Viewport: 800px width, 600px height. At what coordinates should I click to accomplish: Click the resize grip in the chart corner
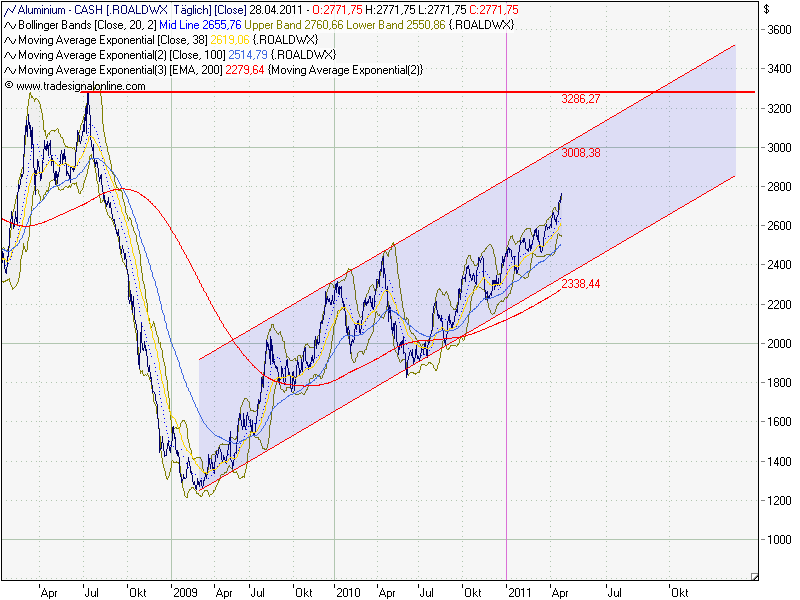click(755, 577)
